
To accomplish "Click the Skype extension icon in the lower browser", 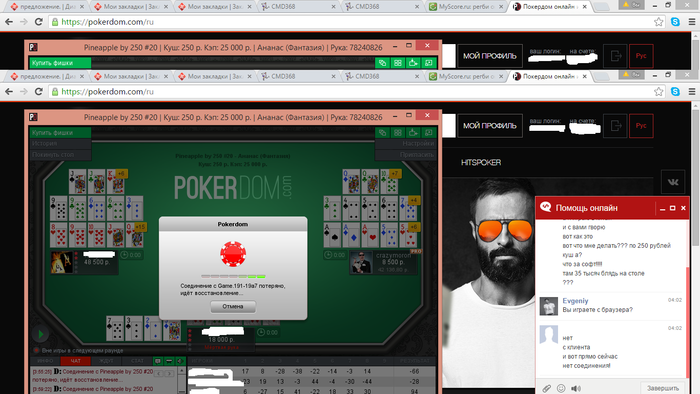I will click(x=675, y=91).
